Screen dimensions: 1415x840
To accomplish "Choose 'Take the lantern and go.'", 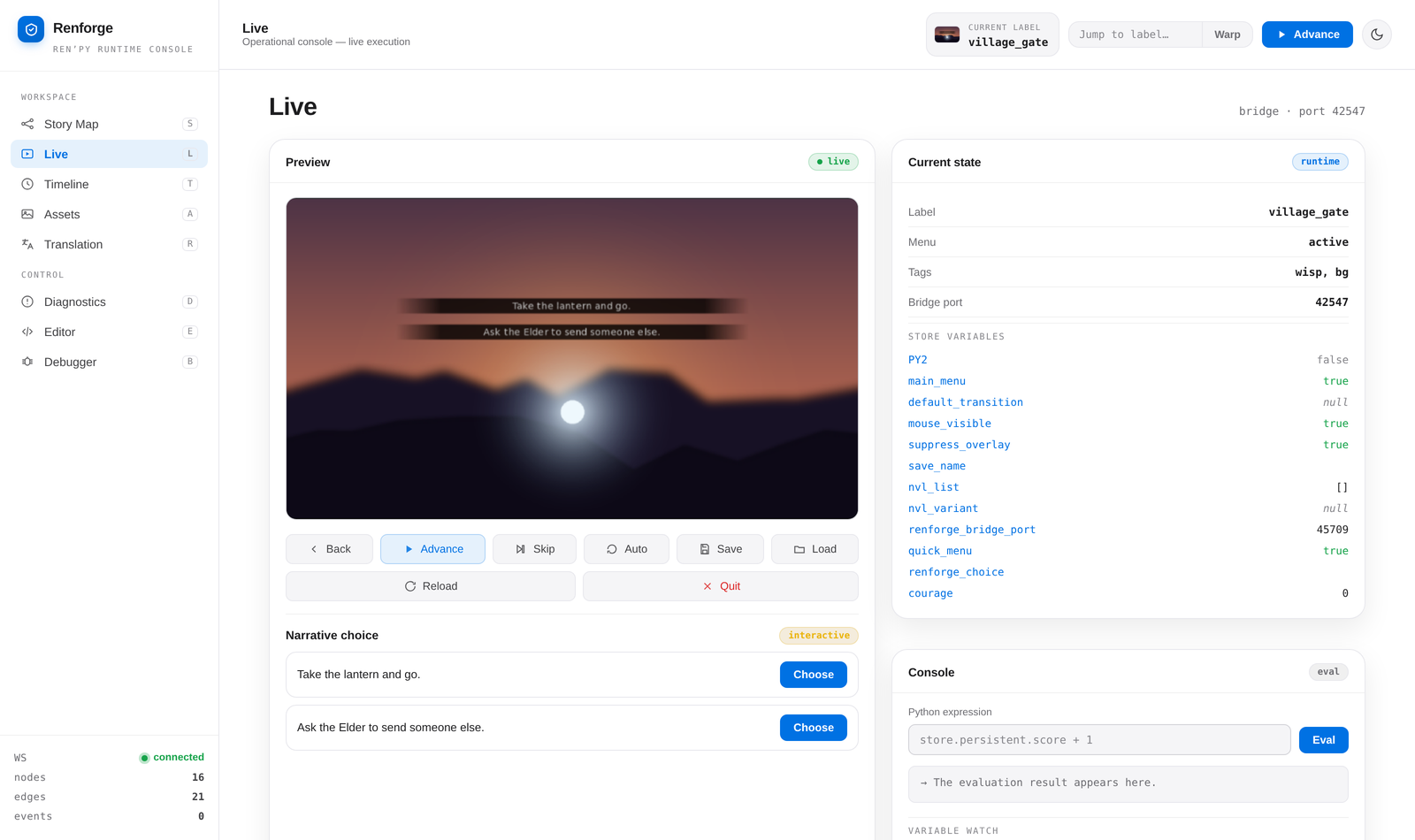I will 814,675.
